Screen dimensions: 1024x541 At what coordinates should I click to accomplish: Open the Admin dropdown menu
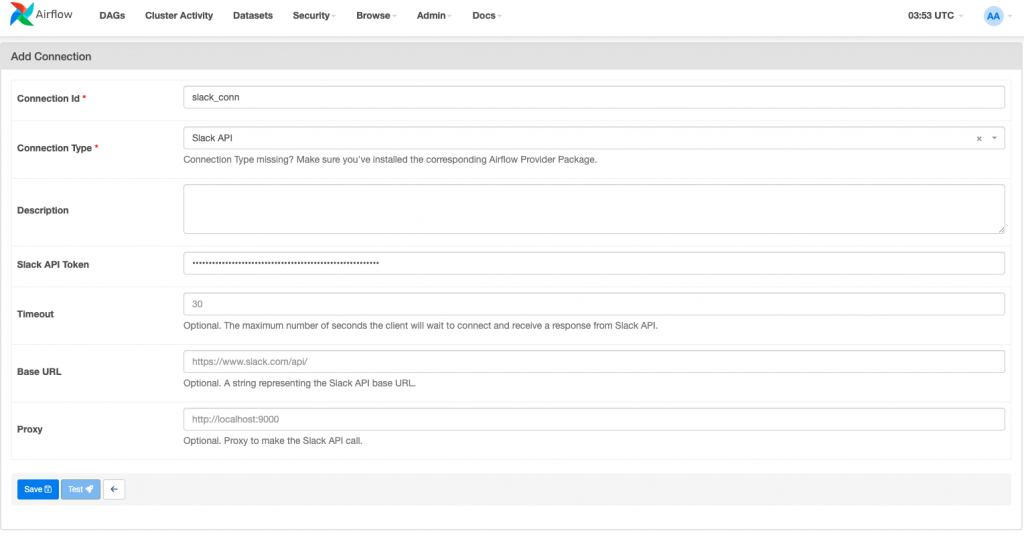[434, 16]
